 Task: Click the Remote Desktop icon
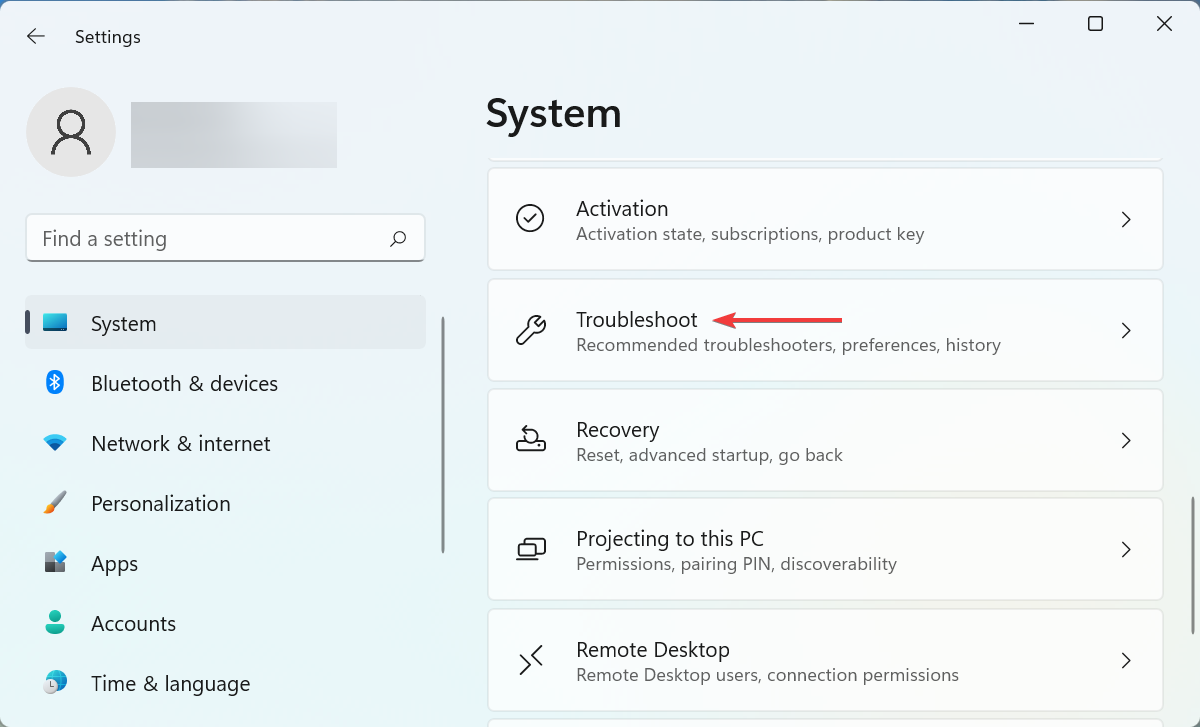pyautogui.click(x=530, y=660)
